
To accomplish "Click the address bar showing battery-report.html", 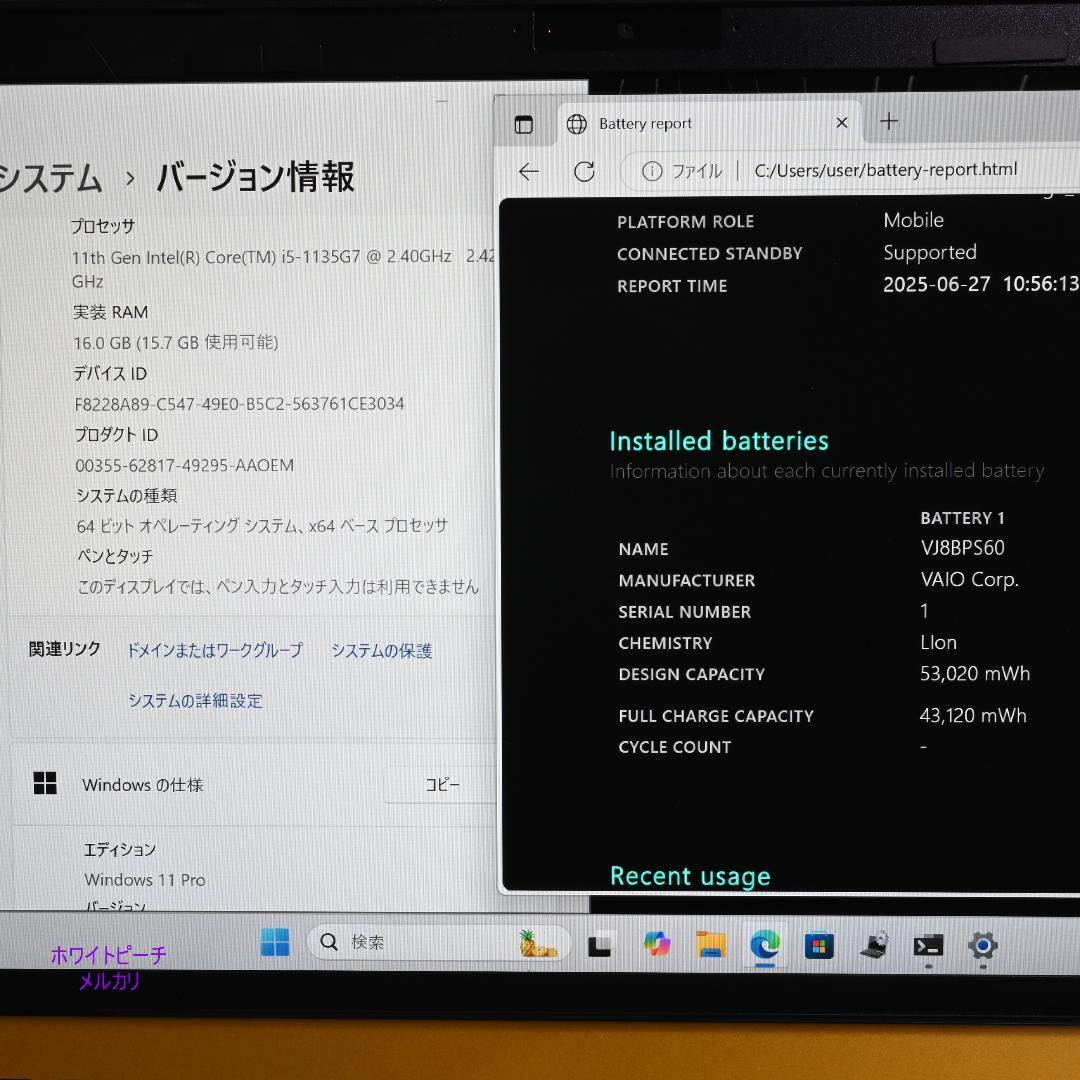I will point(886,171).
